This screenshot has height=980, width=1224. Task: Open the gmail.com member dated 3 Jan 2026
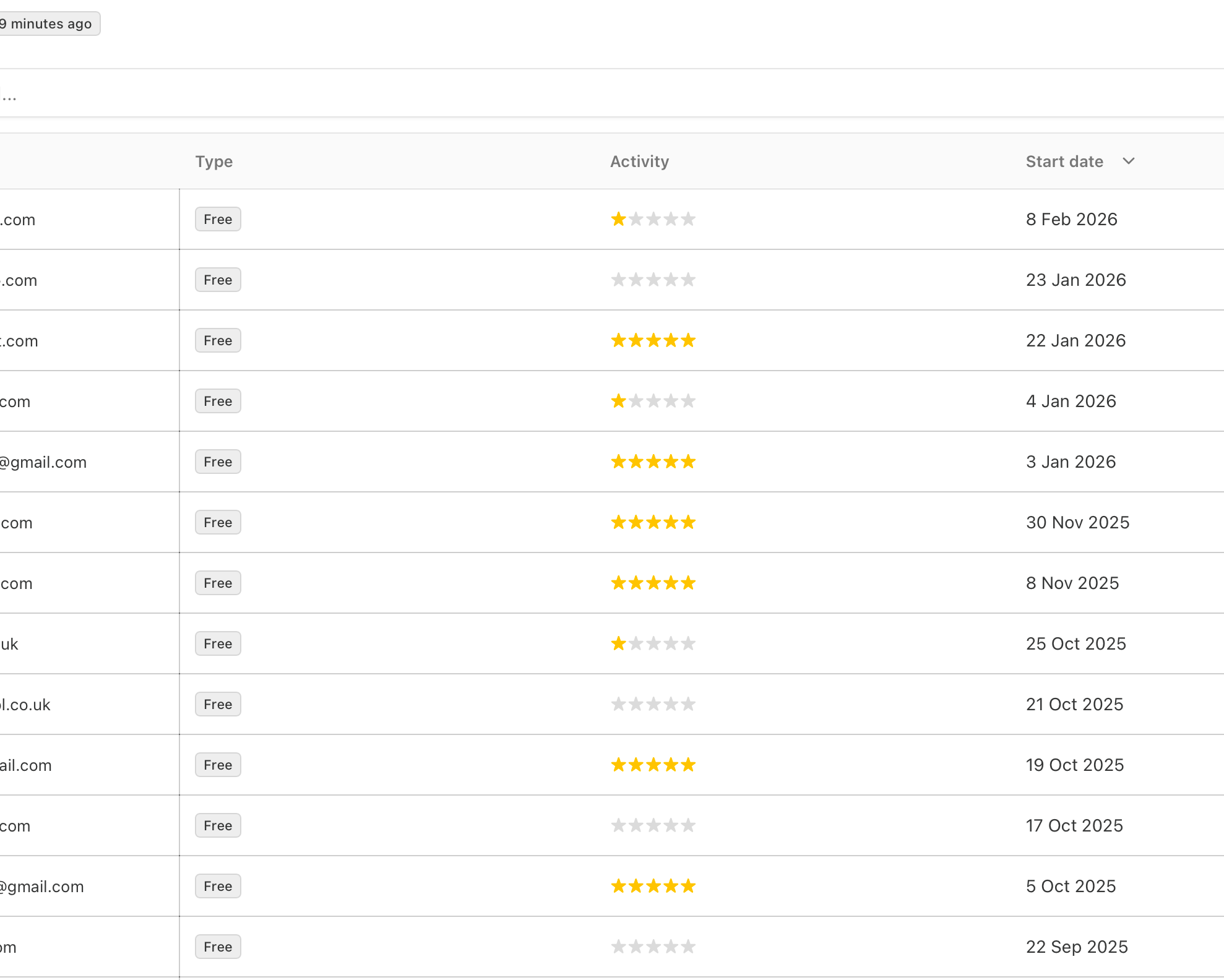click(43, 462)
